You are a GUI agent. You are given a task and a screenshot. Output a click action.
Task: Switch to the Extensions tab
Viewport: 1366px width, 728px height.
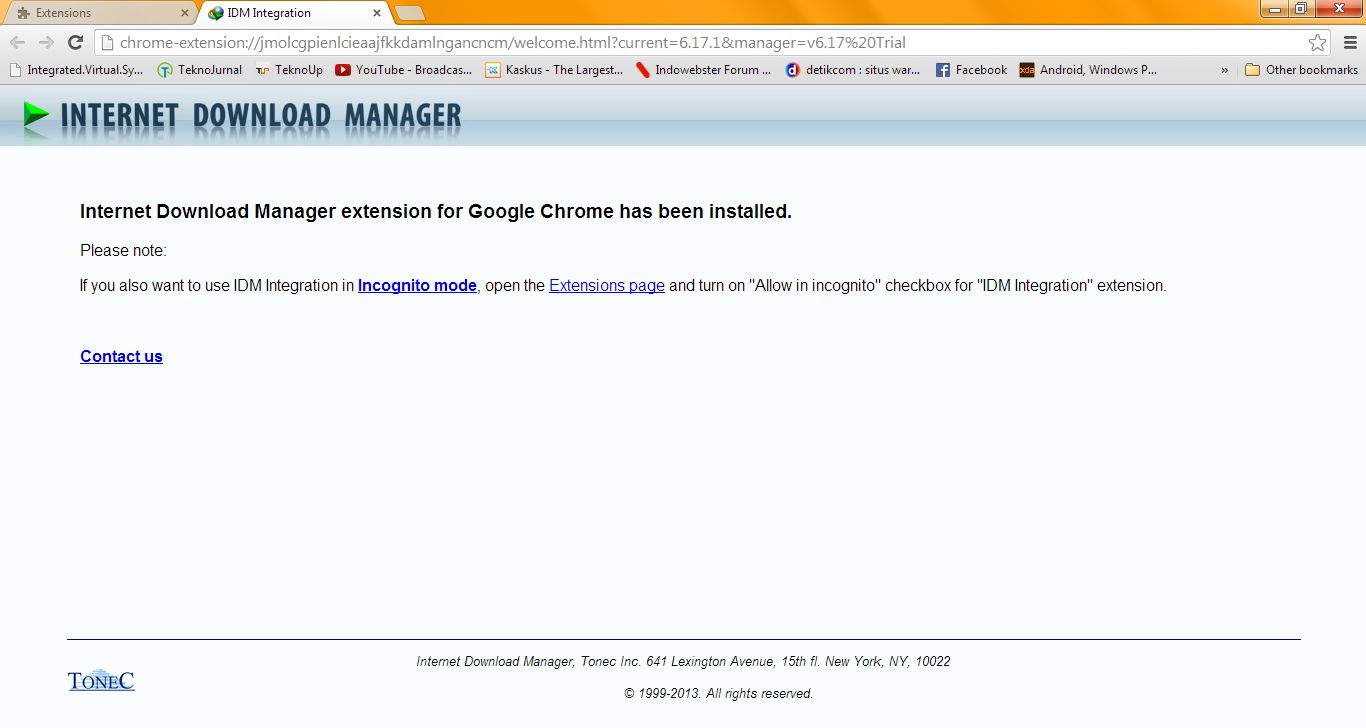pyautogui.click(x=100, y=13)
